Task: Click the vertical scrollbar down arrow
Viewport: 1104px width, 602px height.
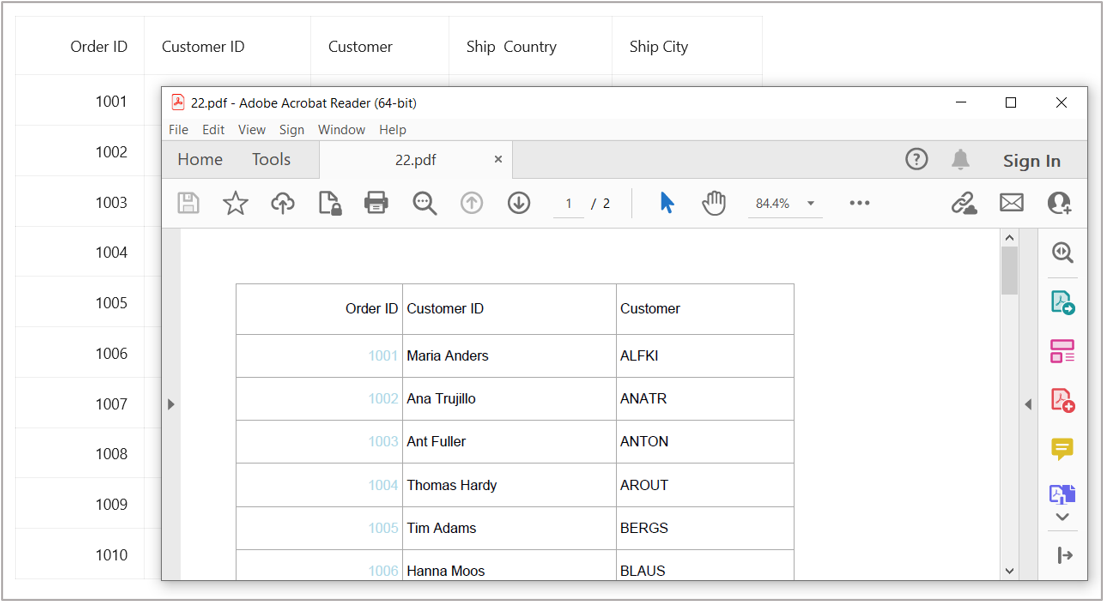Action: [1009, 571]
